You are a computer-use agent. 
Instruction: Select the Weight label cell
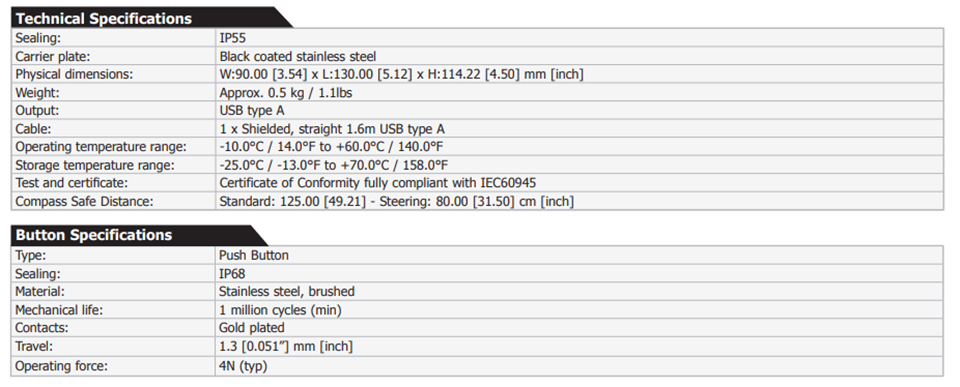(x=113, y=93)
